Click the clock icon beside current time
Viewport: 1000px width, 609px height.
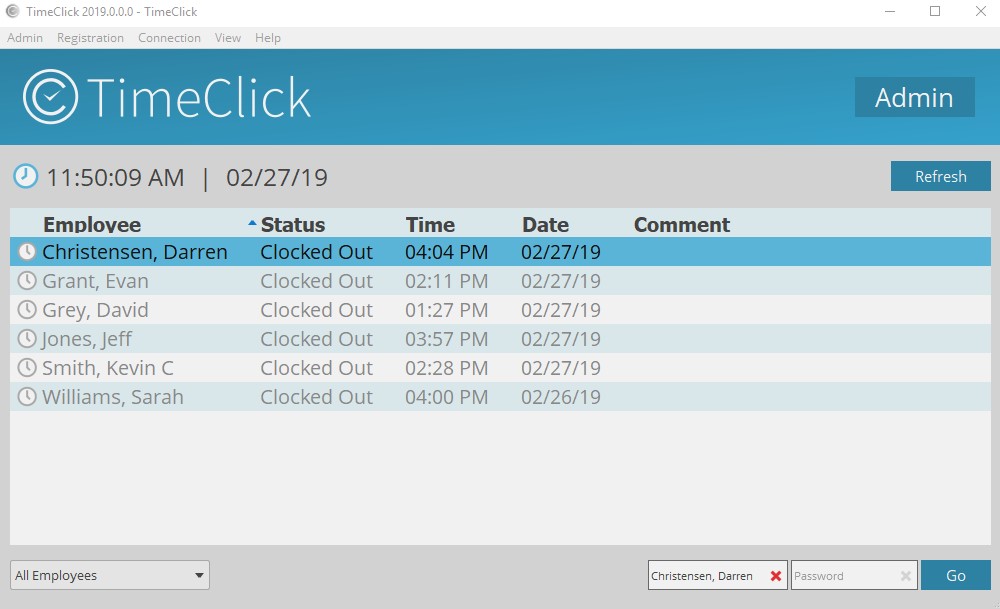26,177
